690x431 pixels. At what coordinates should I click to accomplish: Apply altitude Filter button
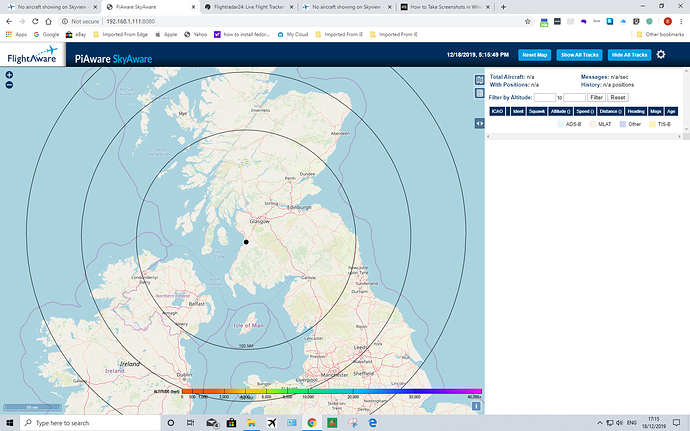[x=596, y=98]
